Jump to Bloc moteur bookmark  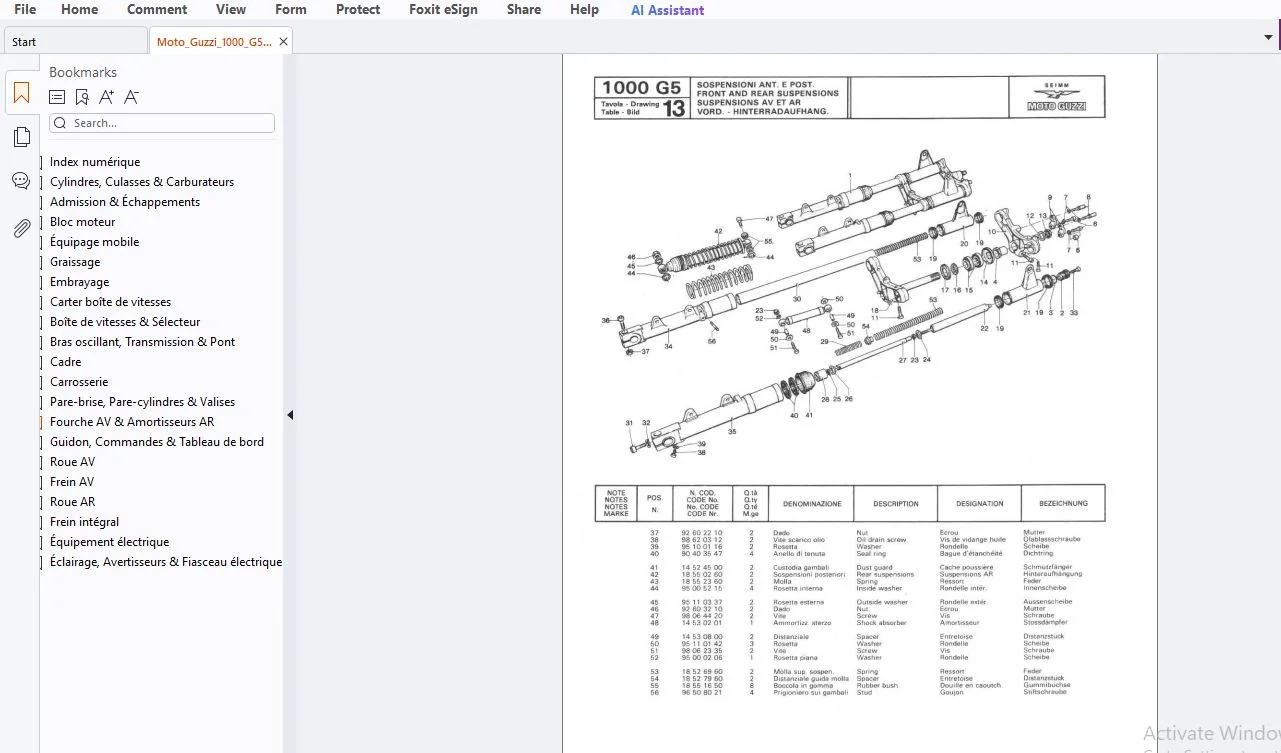83,222
